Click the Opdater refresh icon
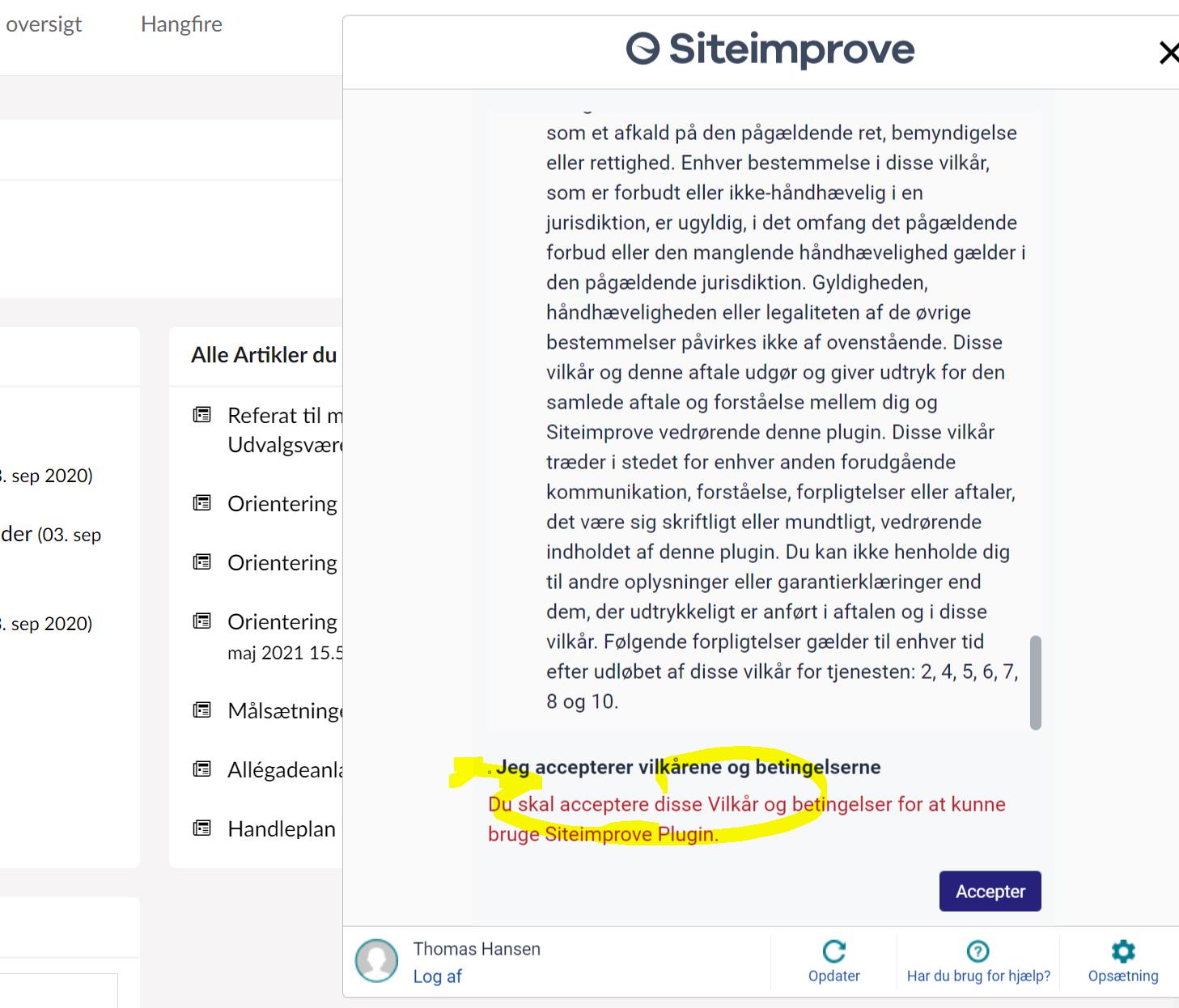1179x1008 pixels. [x=833, y=951]
